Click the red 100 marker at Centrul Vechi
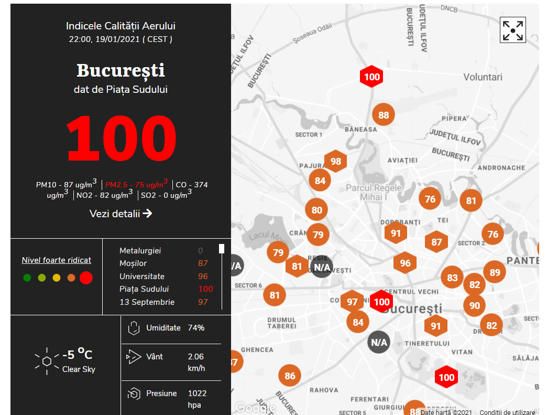Screen dimensions: 558x415 coord(381,302)
